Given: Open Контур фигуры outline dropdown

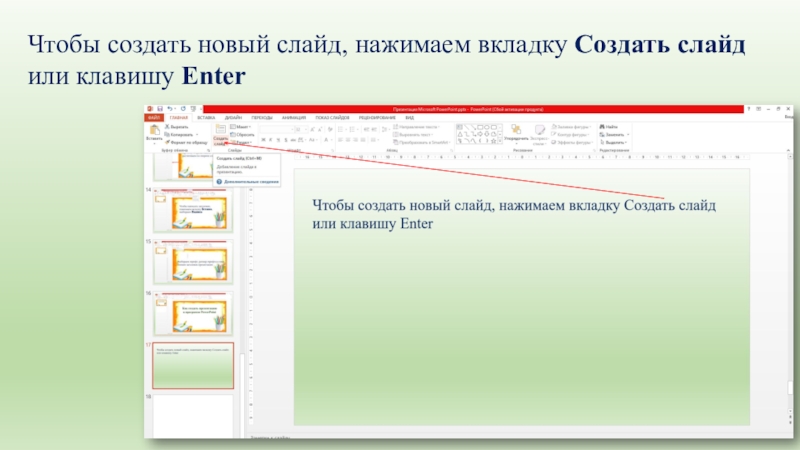Looking at the screenshot, I should click(x=570, y=135).
